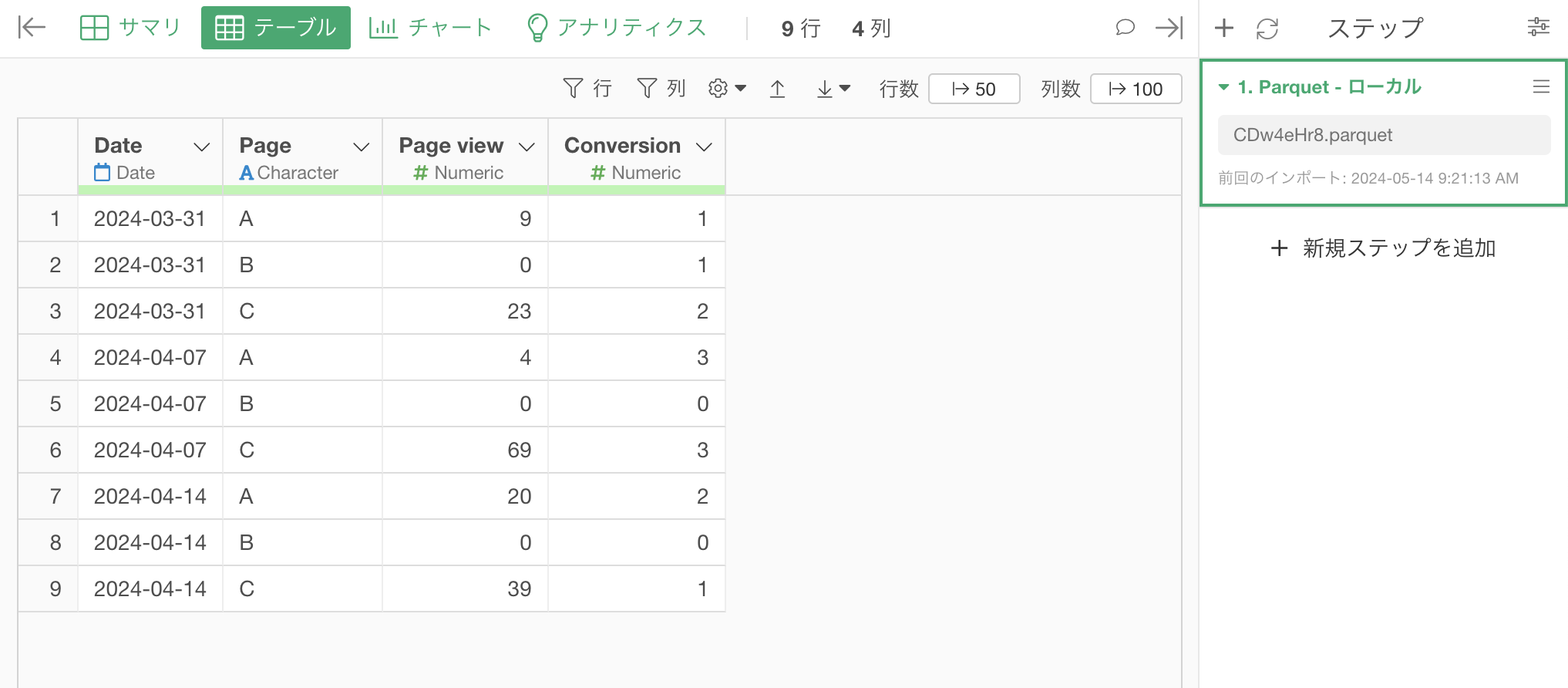Collapse the left panel arrow icon
1568x688 pixels.
[x=32, y=28]
